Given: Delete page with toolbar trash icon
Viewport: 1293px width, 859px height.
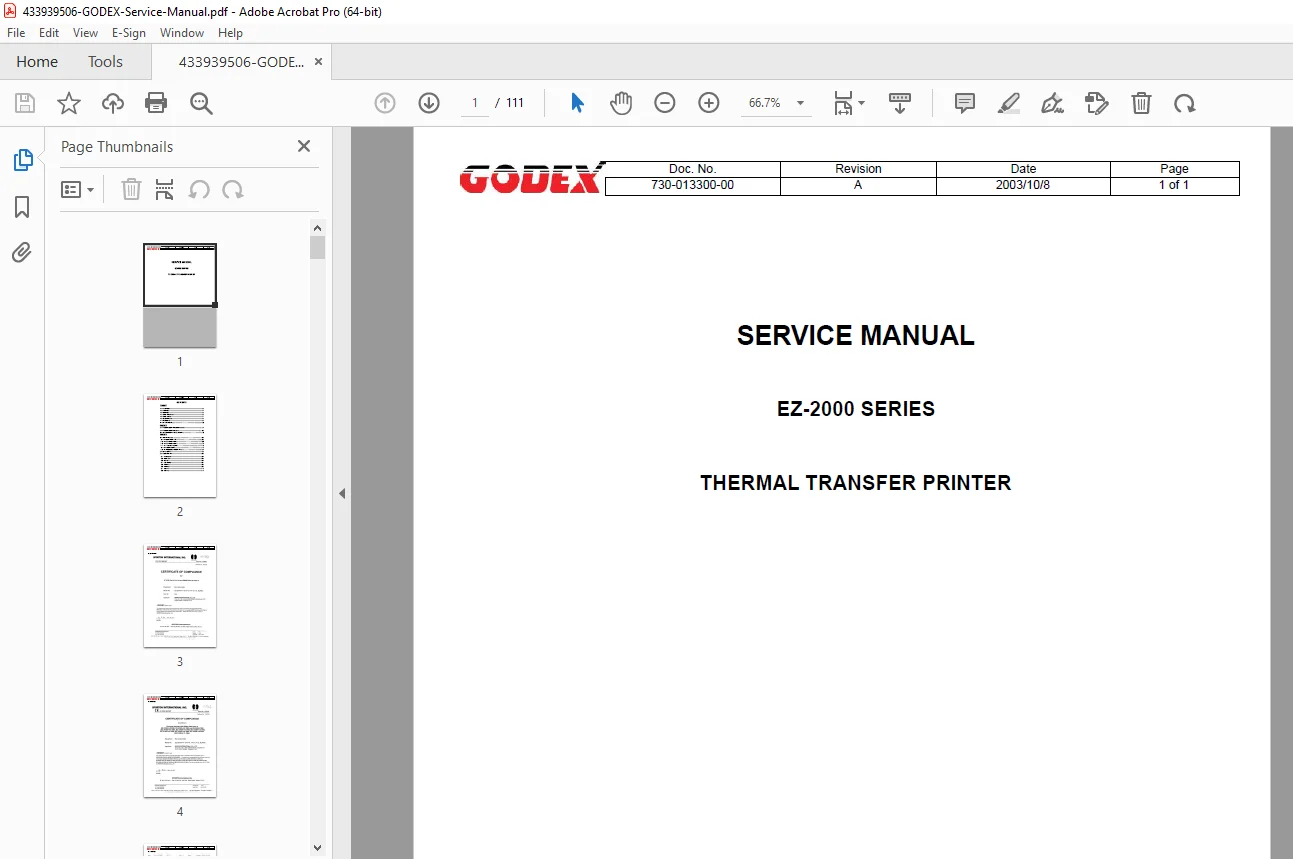Looking at the screenshot, I should (x=1141, y=103).
